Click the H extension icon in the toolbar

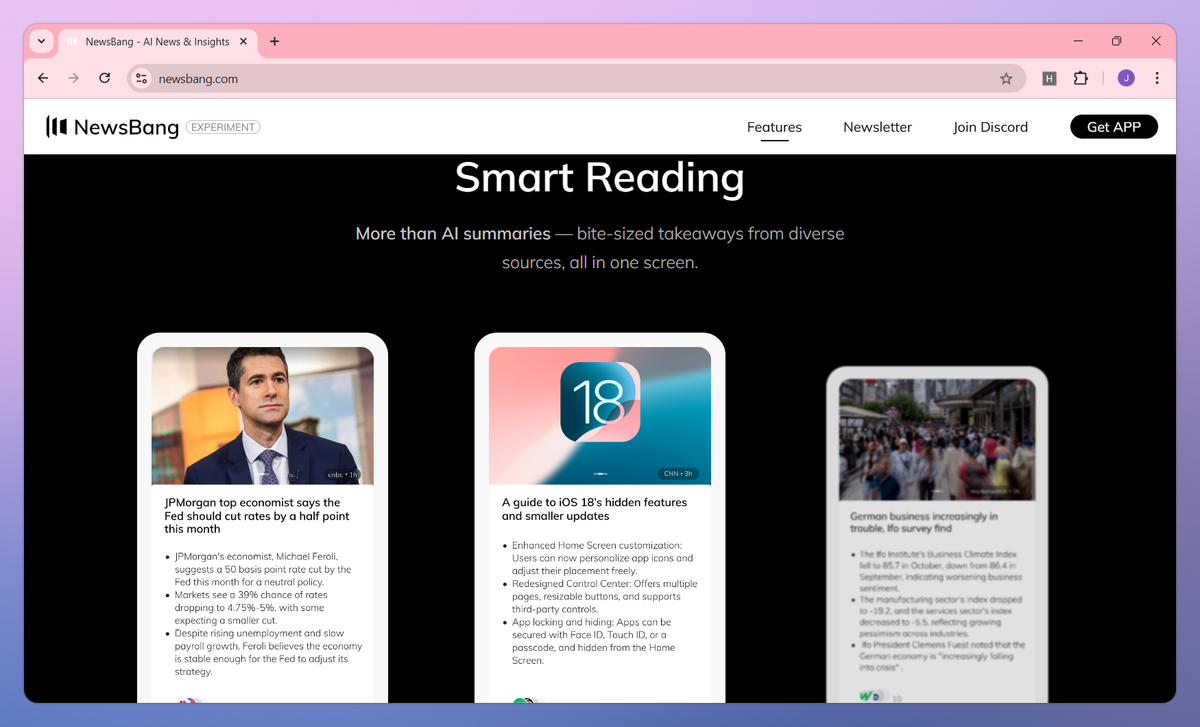click(x=1049, y=77)
